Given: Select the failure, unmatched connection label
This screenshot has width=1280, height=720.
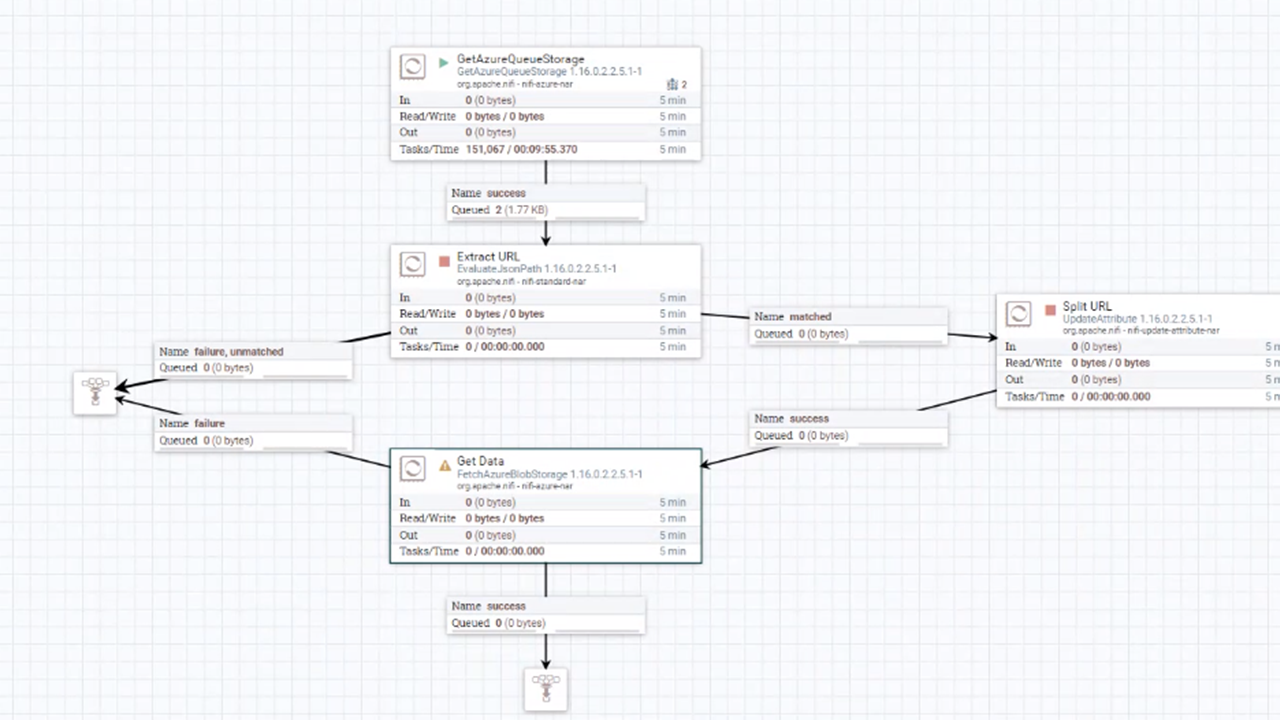Looking at the screenshot, I should (x=253, y=360).
